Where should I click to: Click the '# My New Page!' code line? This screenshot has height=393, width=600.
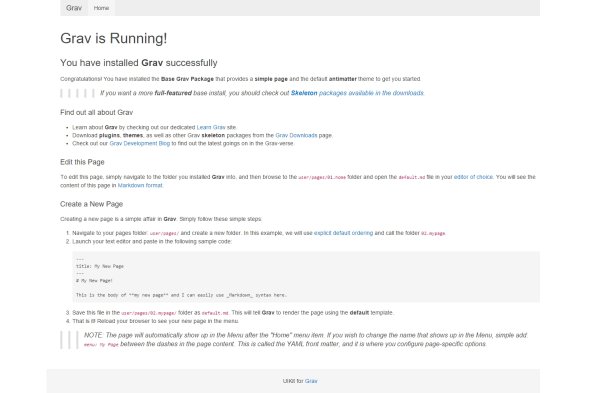click(94, 280)
